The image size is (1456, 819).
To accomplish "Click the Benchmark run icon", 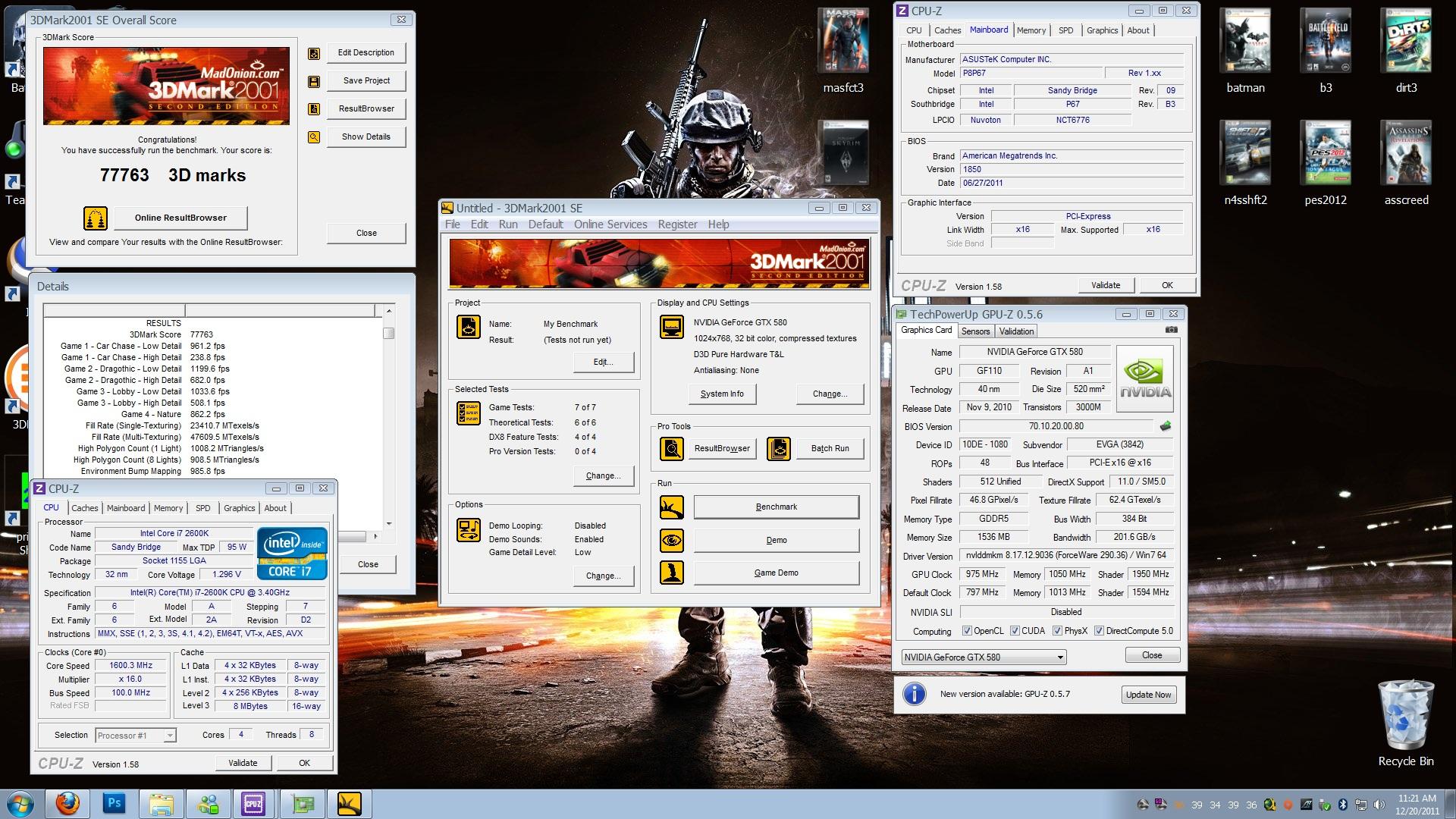I will coord(672,507).
